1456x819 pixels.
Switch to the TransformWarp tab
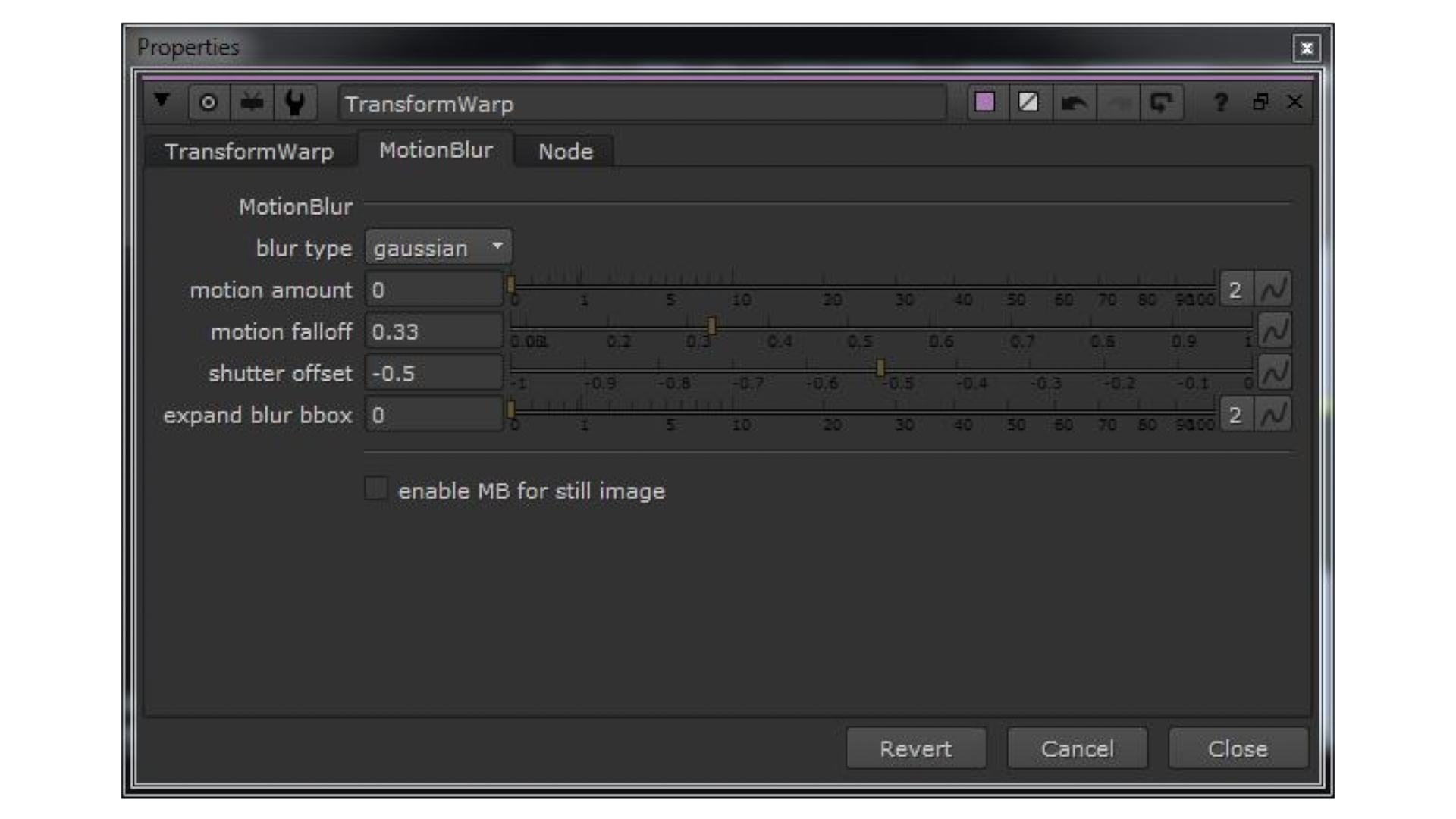click(x=249, y=151)
